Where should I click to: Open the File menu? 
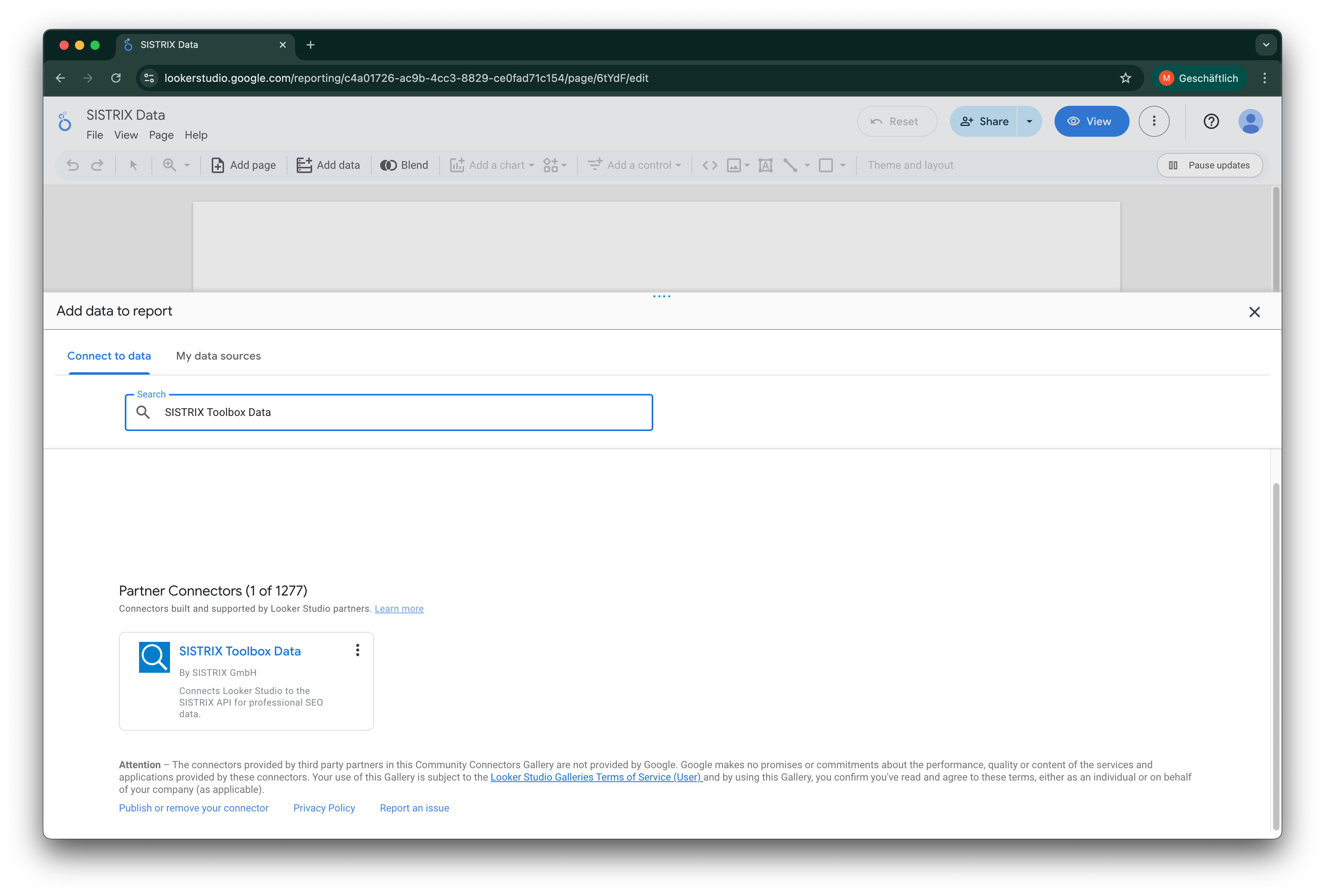point(95,135)
